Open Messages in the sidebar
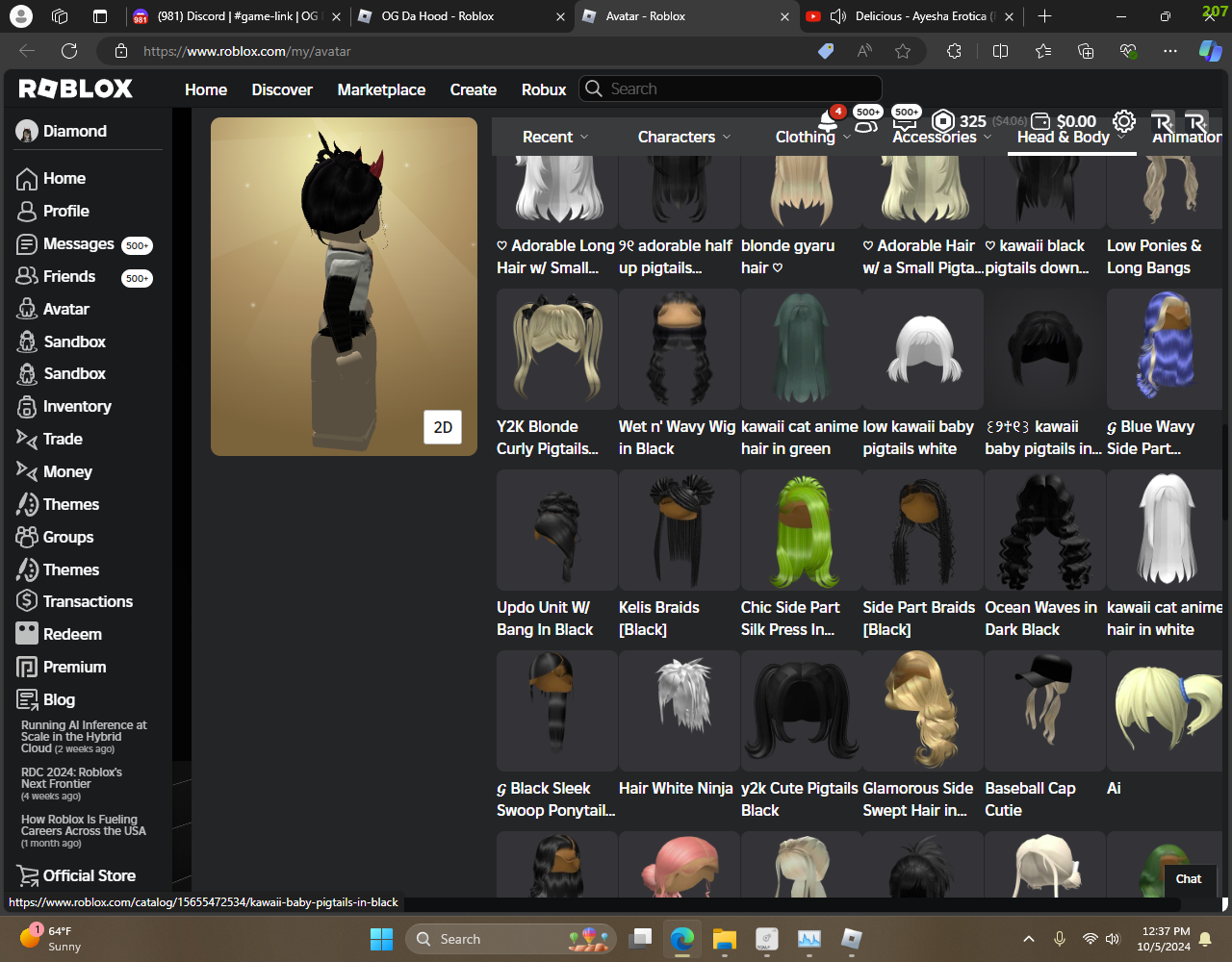 (78, 244)
